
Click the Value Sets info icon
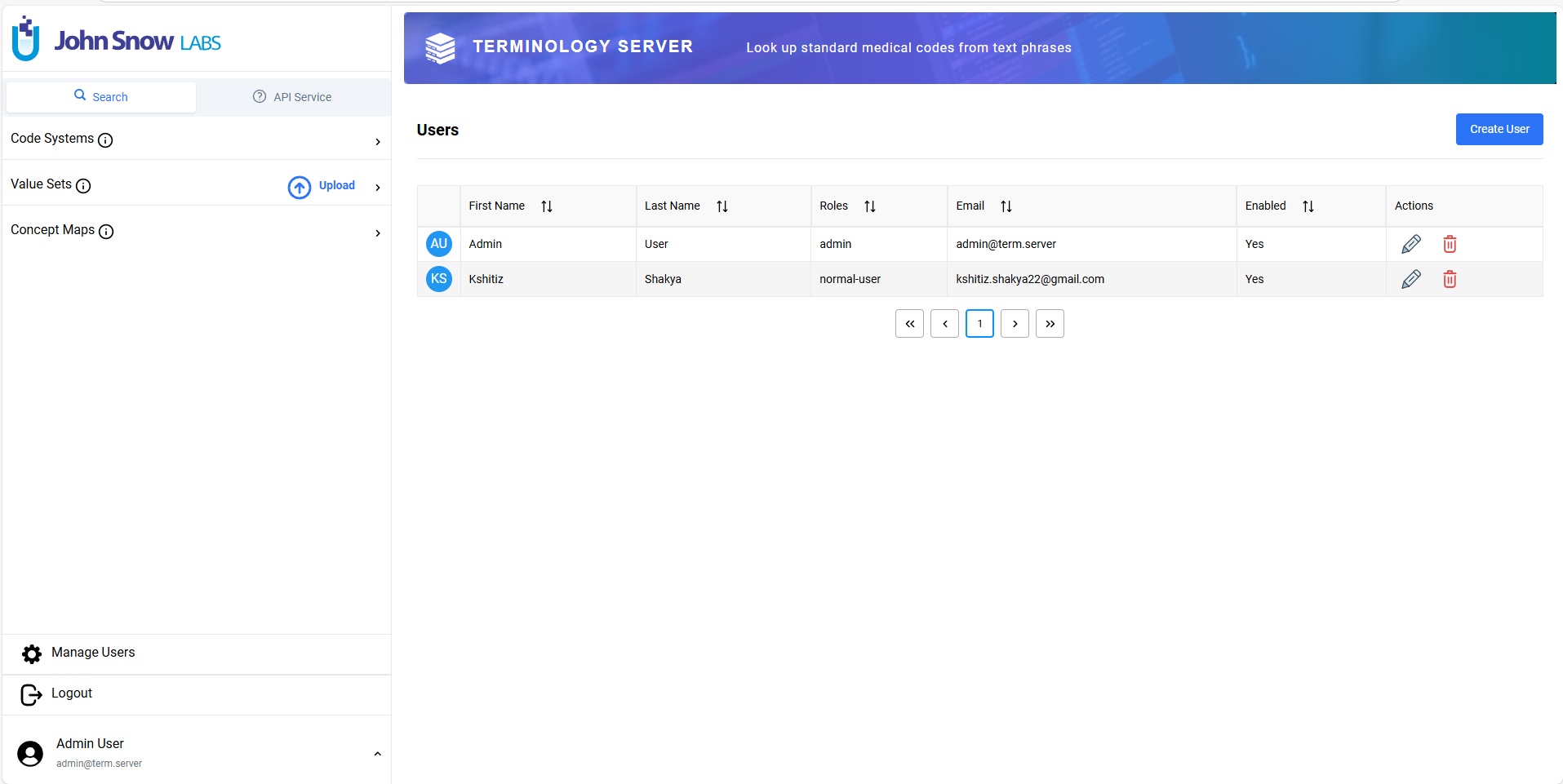point(83,186)
